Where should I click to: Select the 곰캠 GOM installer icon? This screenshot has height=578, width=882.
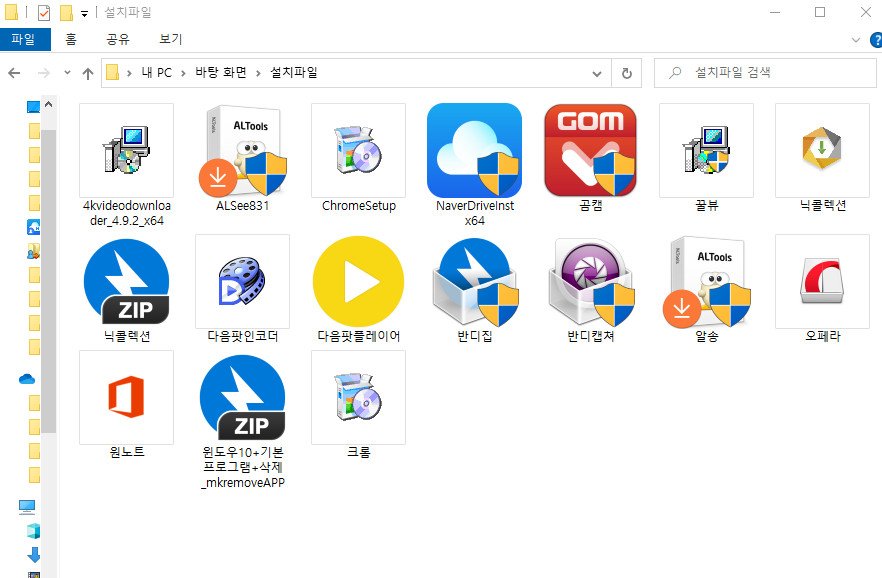(591, 150)
